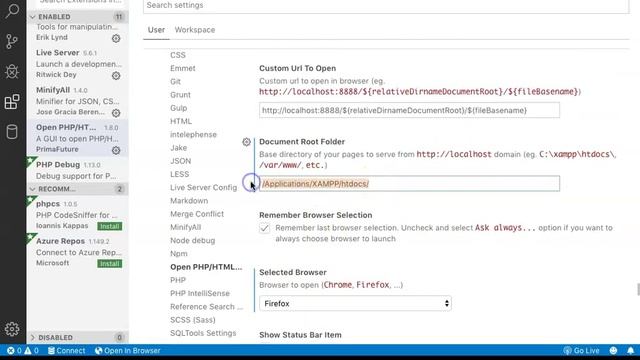Image resolution: width=640 pixels, height=360 pixels.
Task: Open Azure Repos extension details
Action: coord(78,252)
